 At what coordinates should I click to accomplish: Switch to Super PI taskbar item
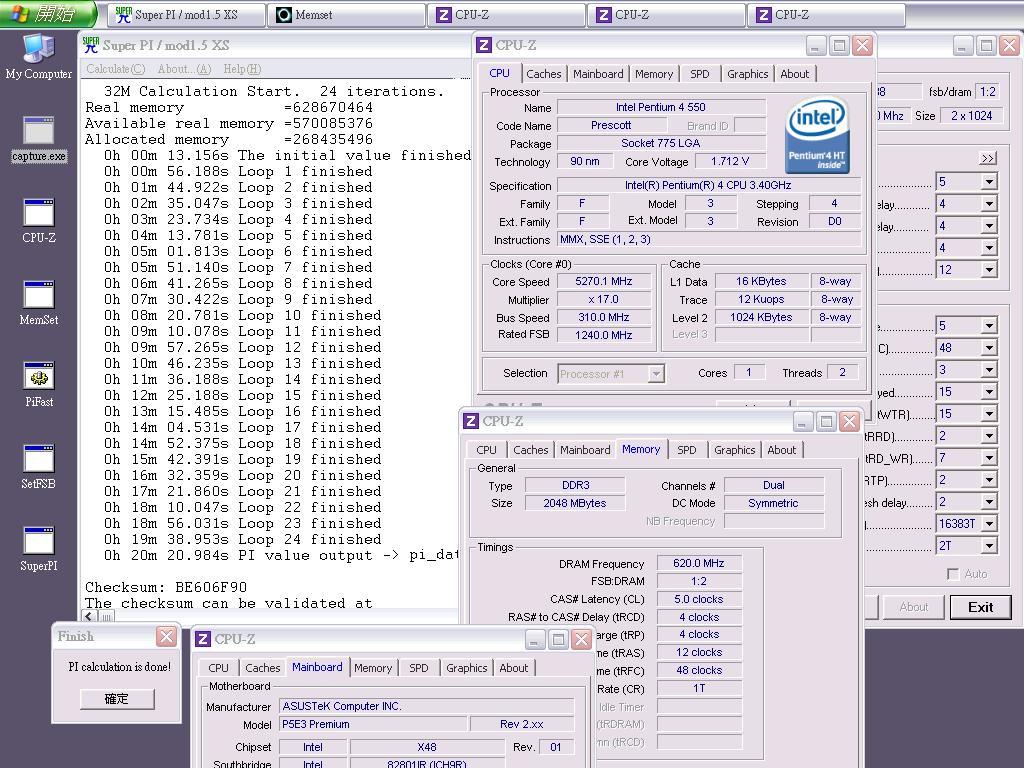click(186, 15)
